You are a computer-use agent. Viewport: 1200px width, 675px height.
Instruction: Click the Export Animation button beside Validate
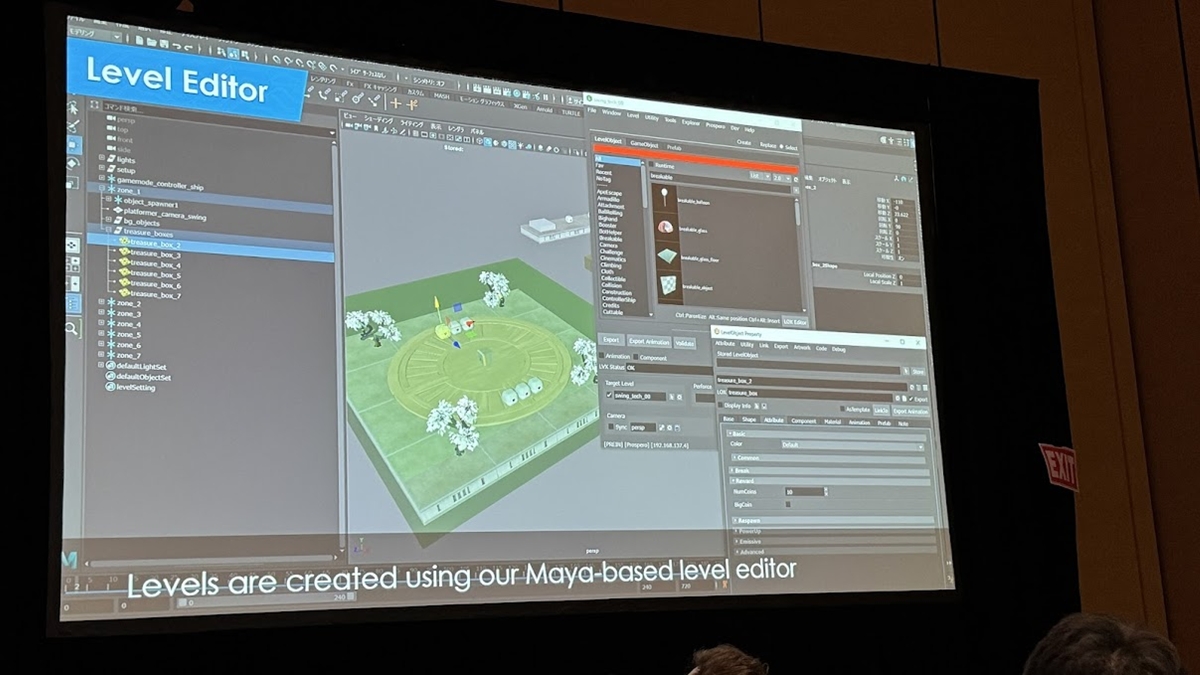[x=649, y=341]
